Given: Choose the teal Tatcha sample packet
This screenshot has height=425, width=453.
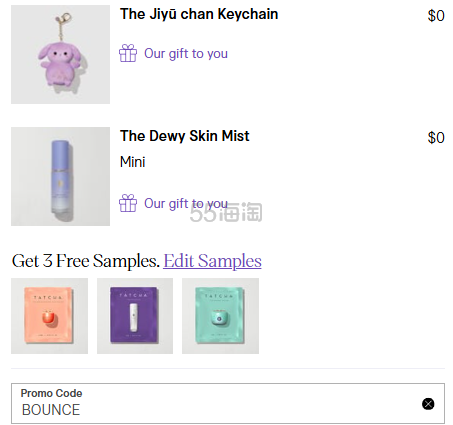Looking at the screenshot, I should tap(220, 316).
